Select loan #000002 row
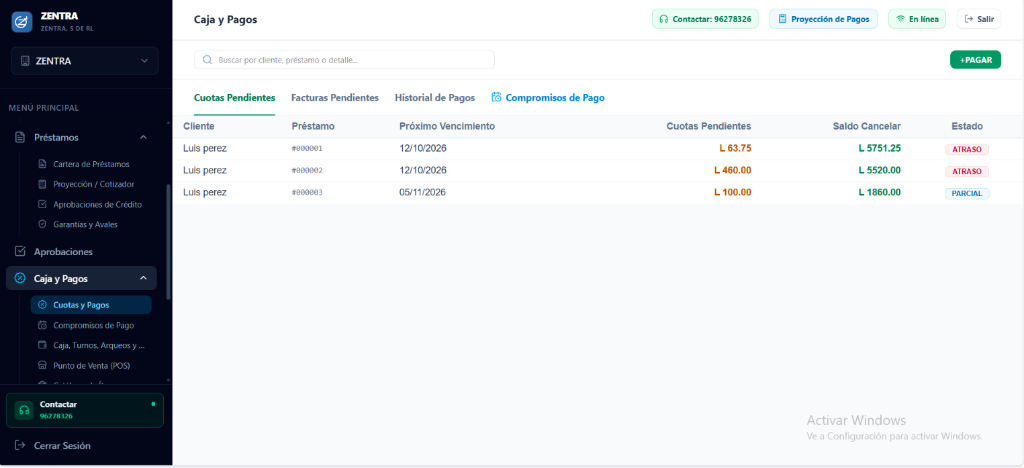 598,170
